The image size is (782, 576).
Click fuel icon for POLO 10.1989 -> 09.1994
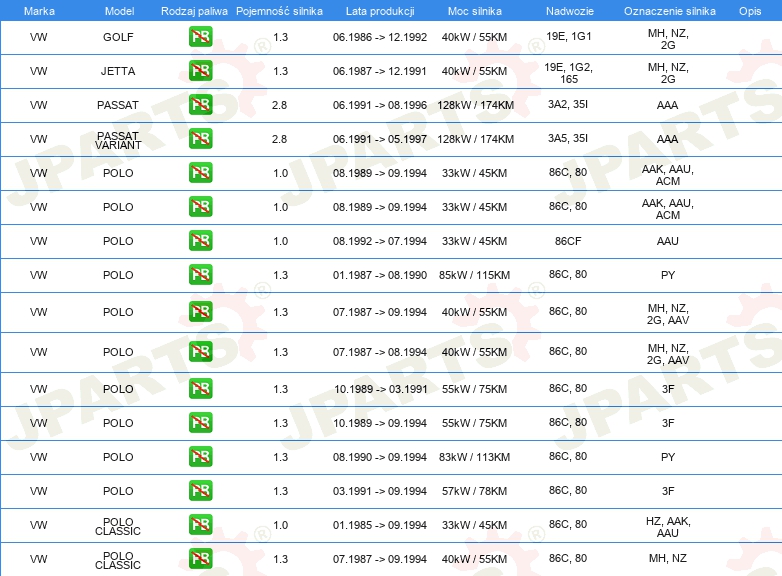200,423
